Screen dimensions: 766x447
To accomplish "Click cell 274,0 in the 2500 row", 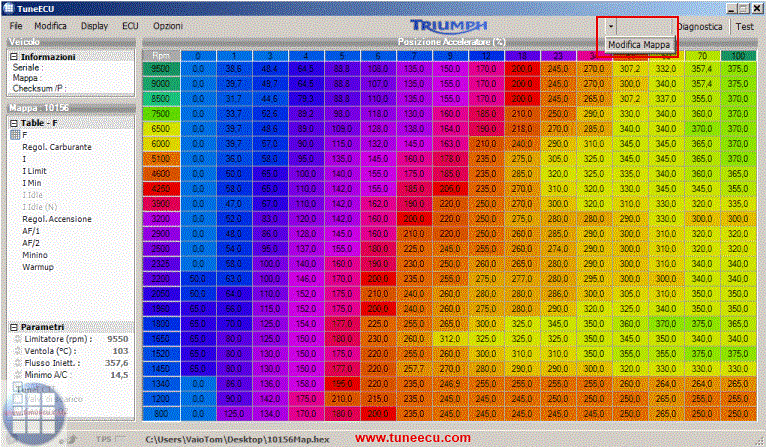I will pos(558,249).
